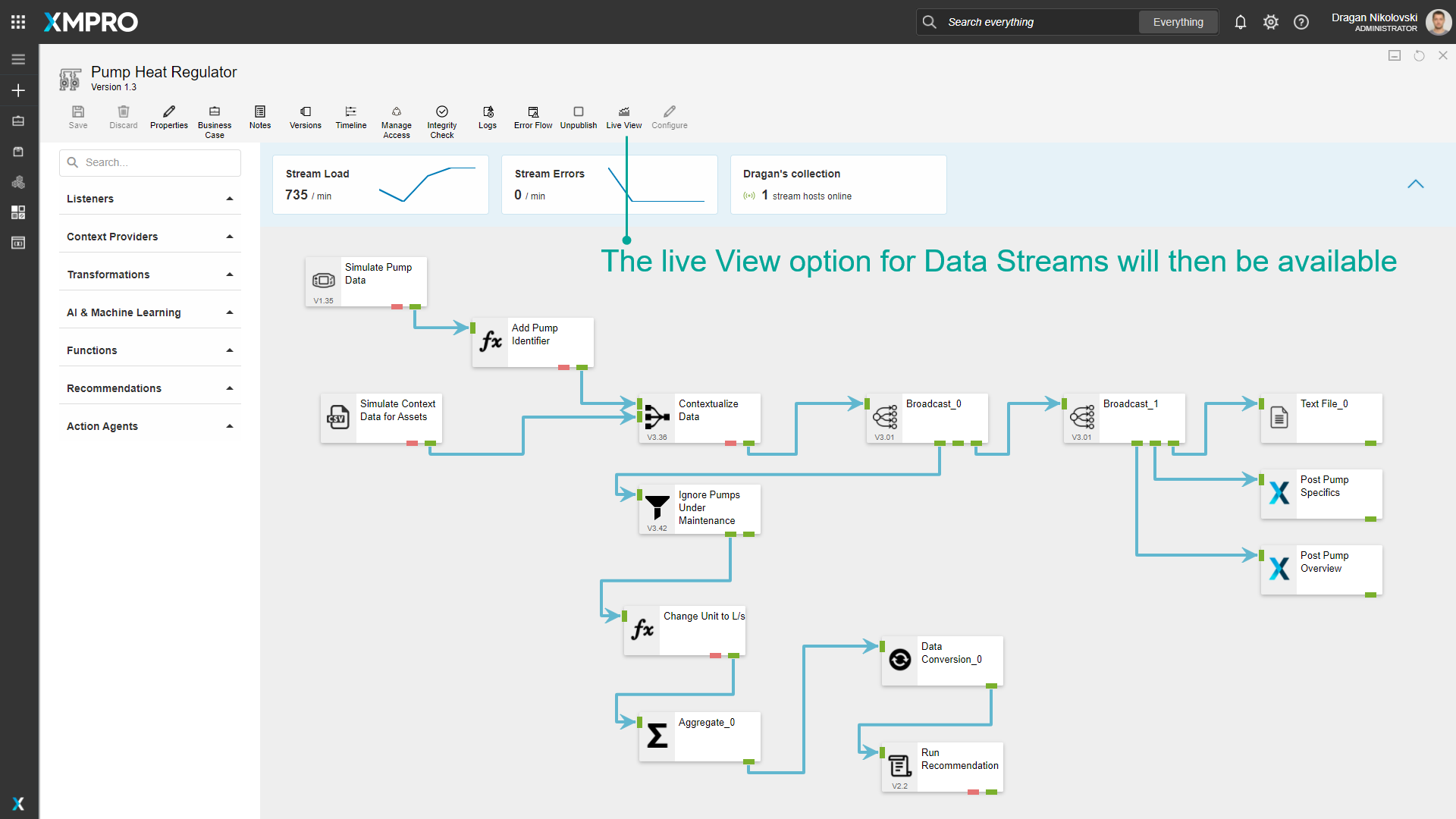Collapse the stream metrics panel chevron
Screen dimensions: 1456x819
pos(1415,184)
